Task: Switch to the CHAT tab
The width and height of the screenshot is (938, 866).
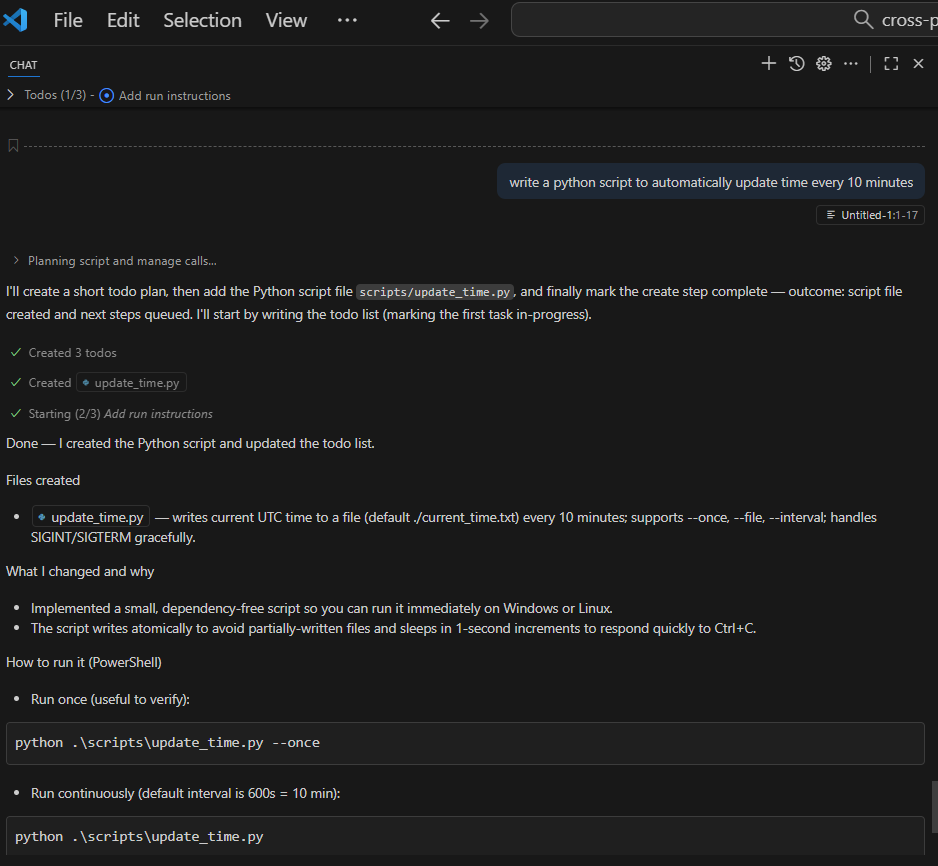Action: (23, 64)
